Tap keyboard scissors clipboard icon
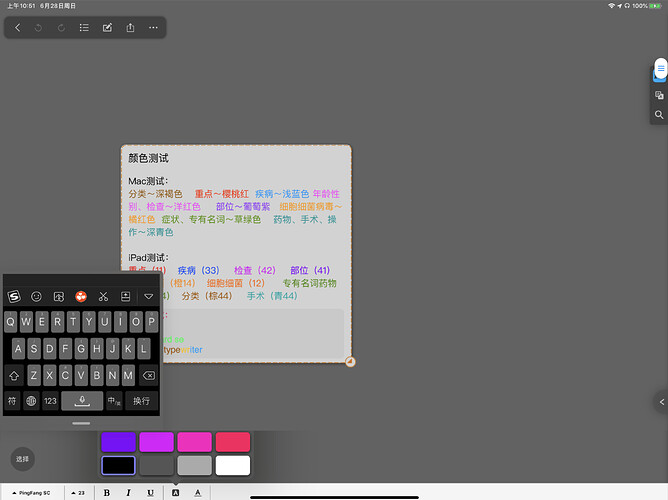 (103, 296)
